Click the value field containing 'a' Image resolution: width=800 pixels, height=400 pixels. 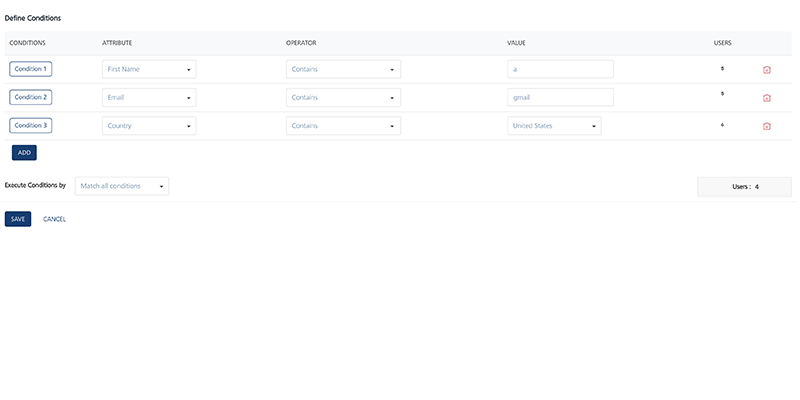coord(560,70)
